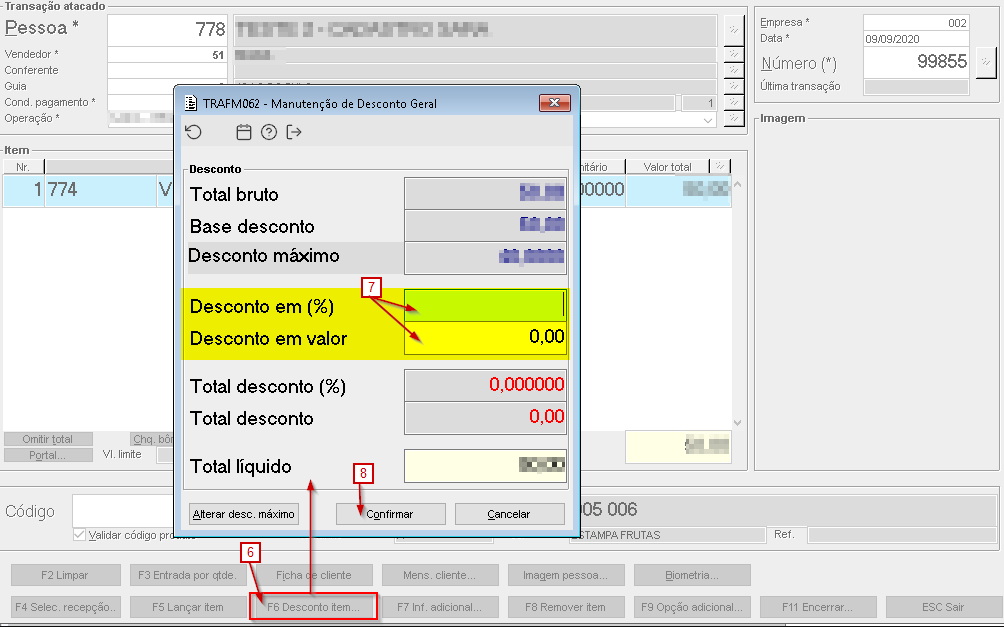Click the lookup button beside the Pessoa row
The width and height of the screenshot is (1004, 627).
click(x=734, y=29)
